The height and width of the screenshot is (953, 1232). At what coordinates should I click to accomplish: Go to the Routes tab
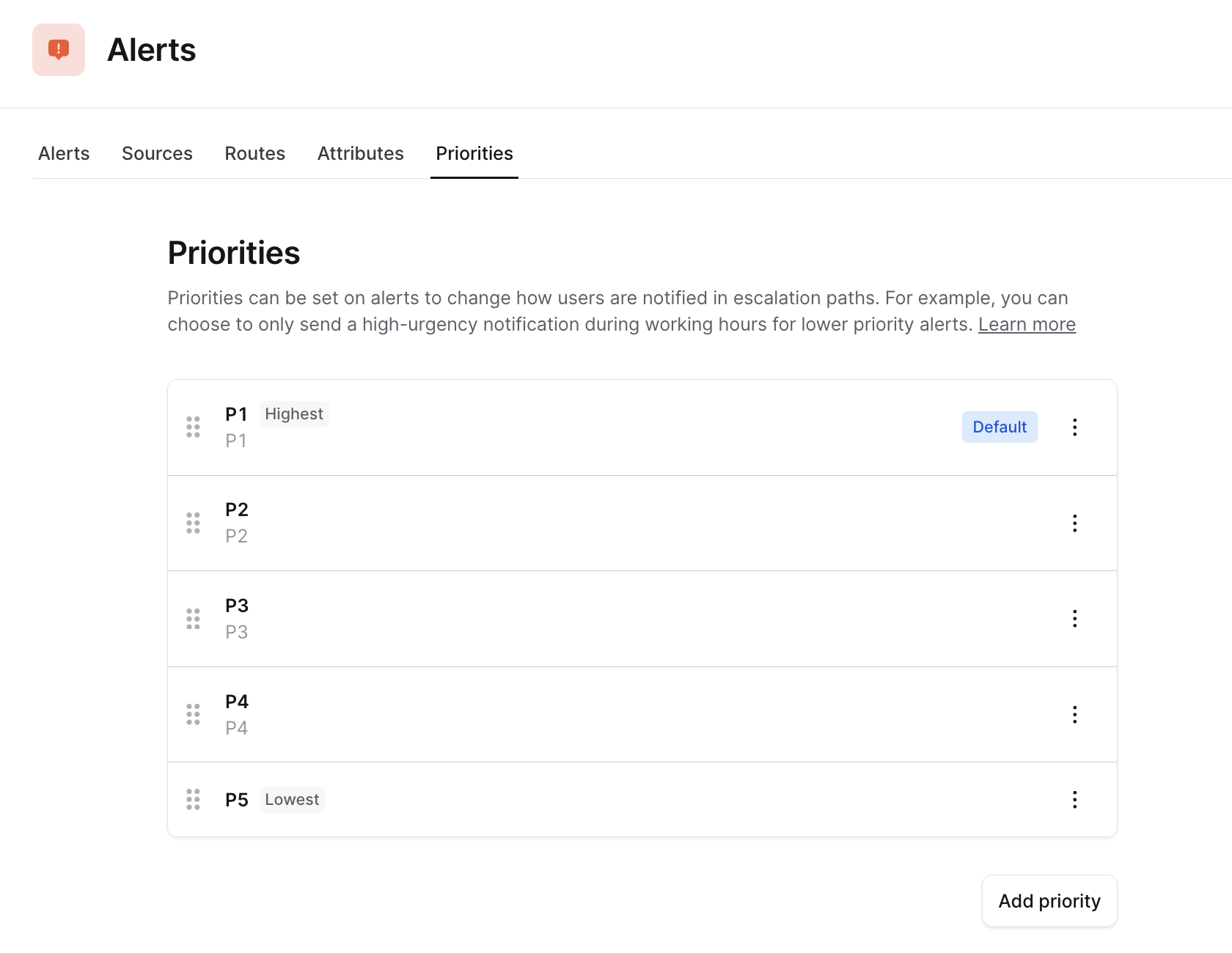(x=254, y=153)
